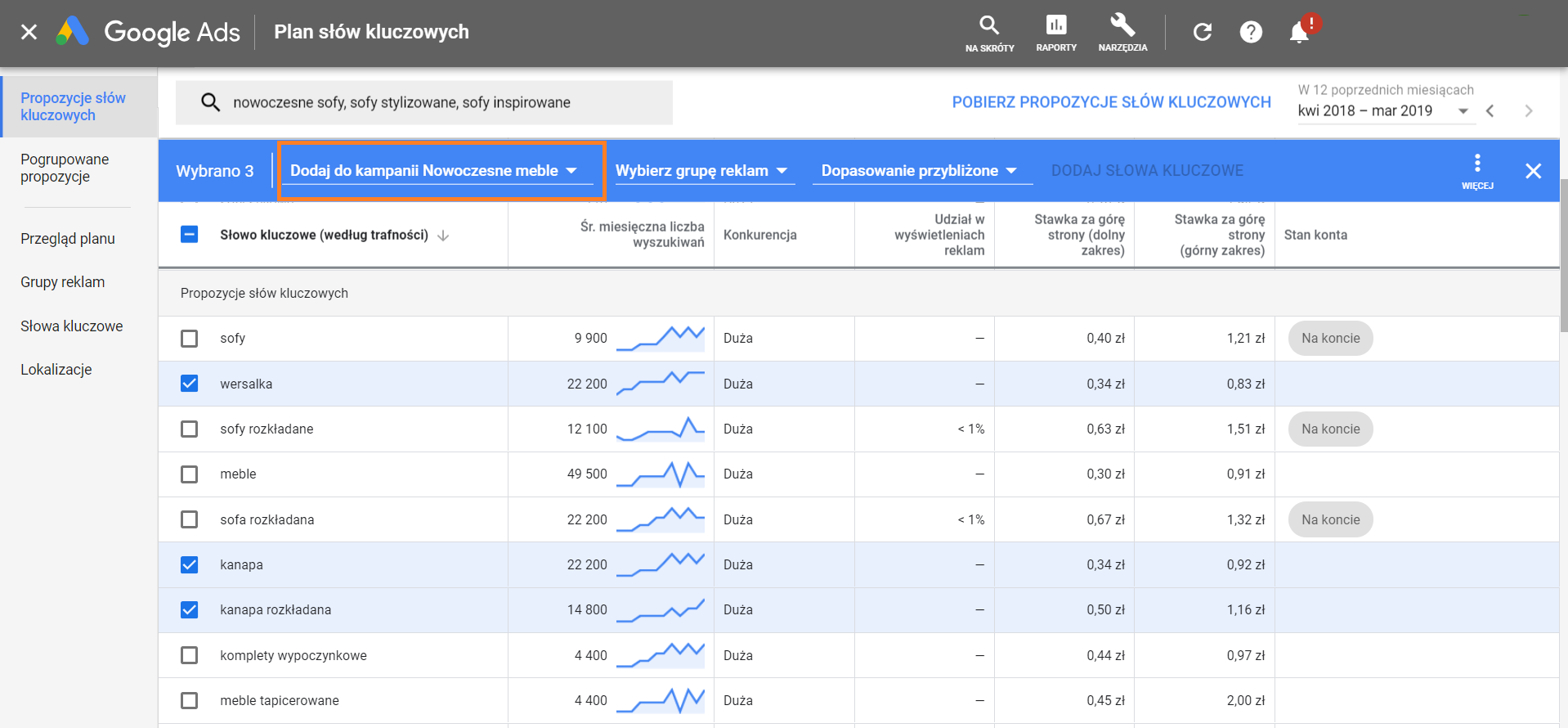Open the WIĘCEJ three-dot menu
Screen dimensions: 1568x728
point(1477,171)
